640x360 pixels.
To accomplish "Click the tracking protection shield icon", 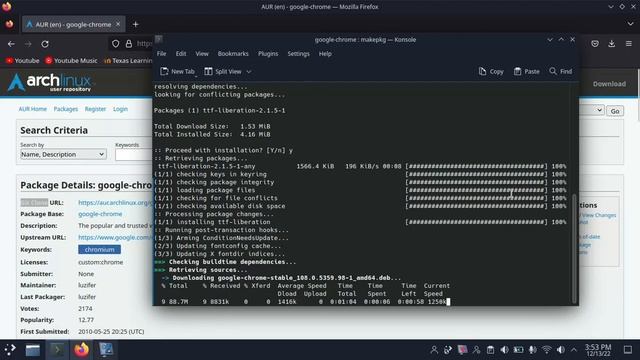I will point(116,44).
